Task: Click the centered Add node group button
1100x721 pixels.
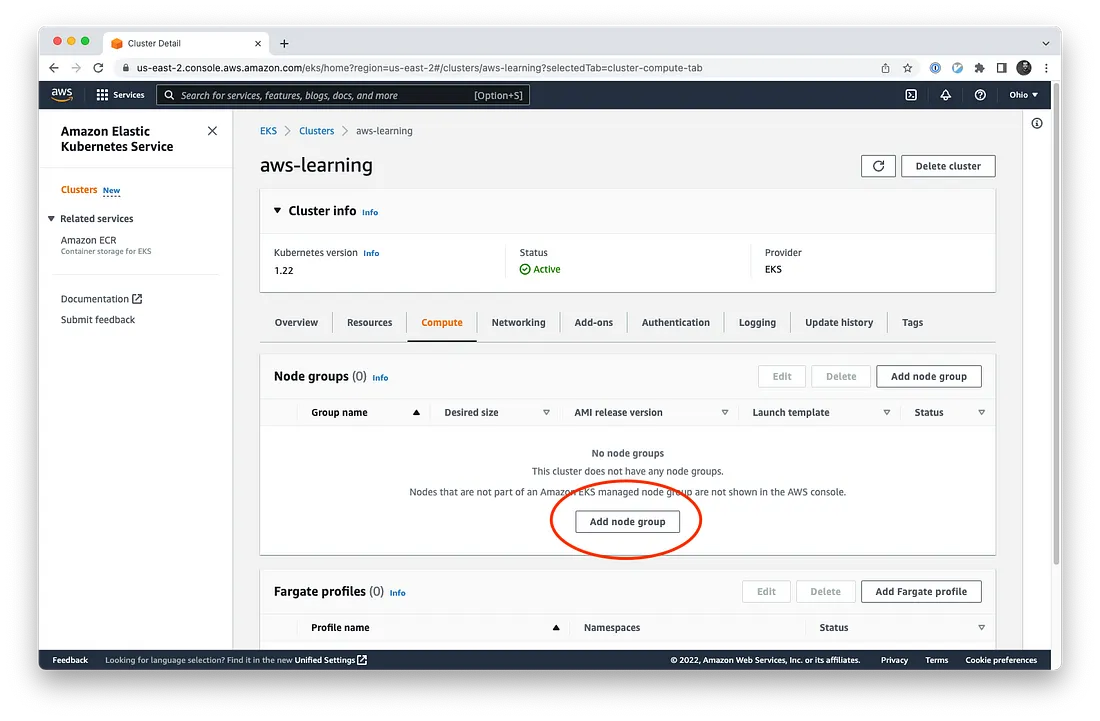Action: click(627, 522)
